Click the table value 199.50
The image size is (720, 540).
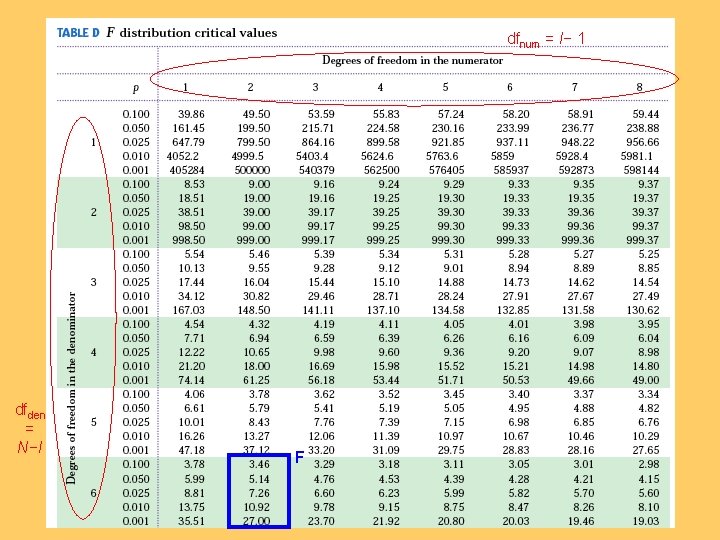point(254,128)
